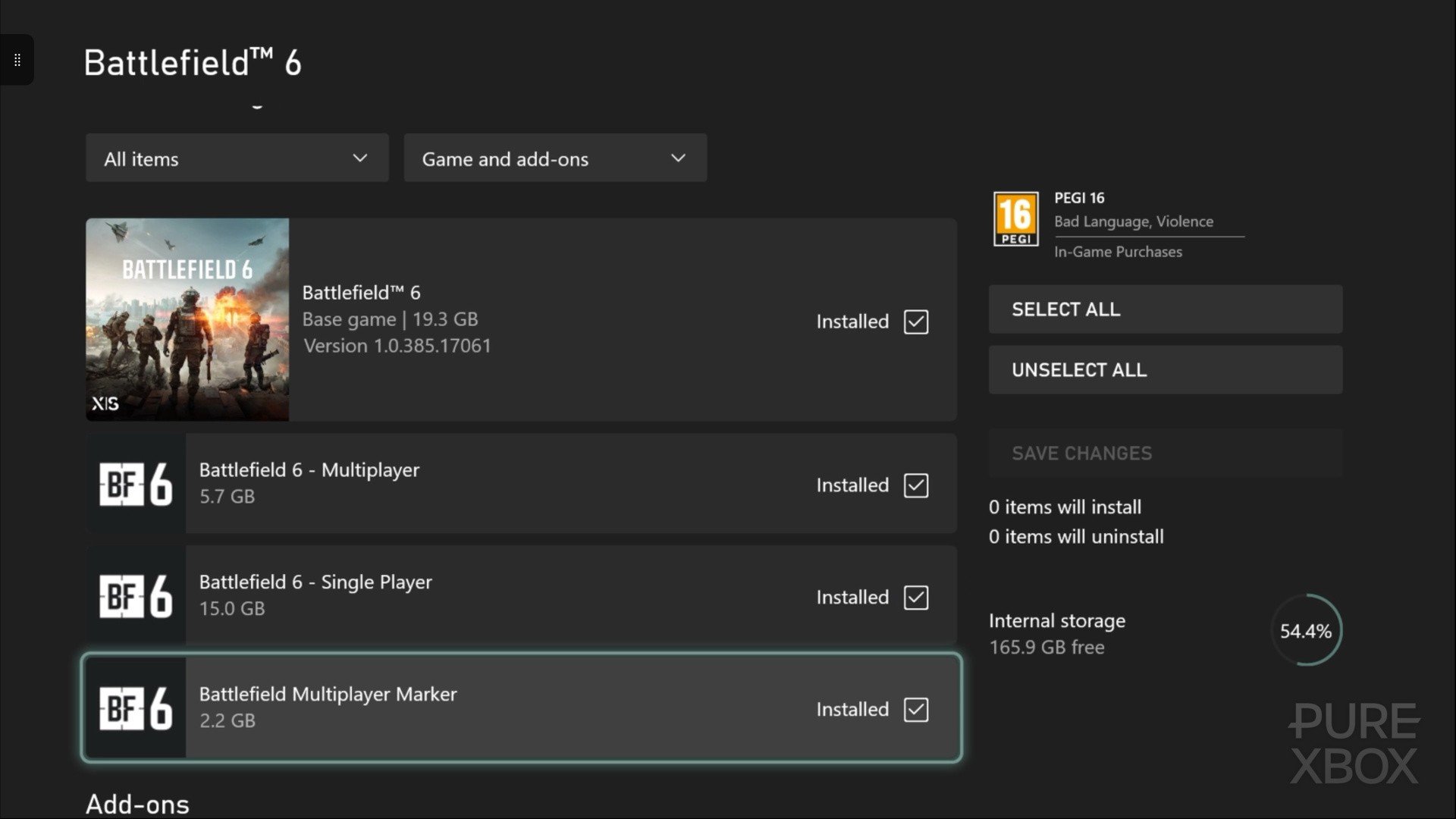The image size is (1456, 819).
Task: Uncheck the Battlefield Multiplayer Marker checkbox
Action: pos(916,710)
